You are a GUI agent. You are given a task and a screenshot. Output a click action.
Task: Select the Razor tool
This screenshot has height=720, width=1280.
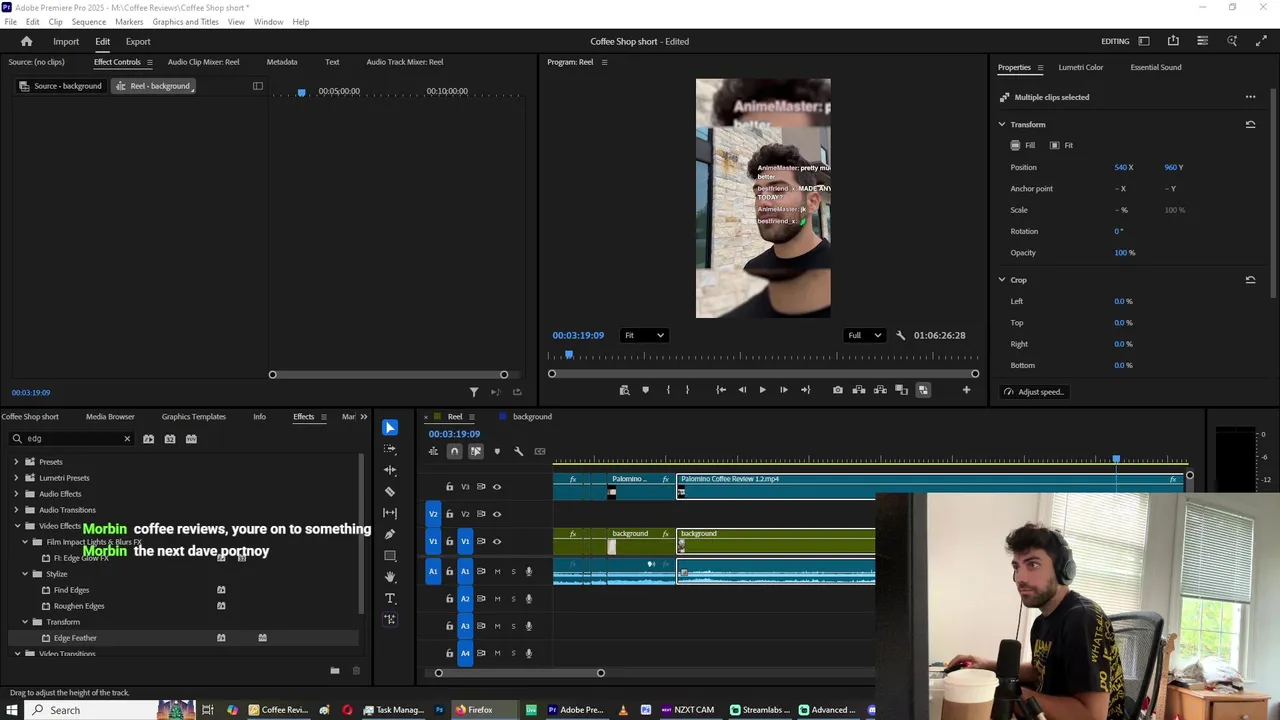tap(390, 492)
